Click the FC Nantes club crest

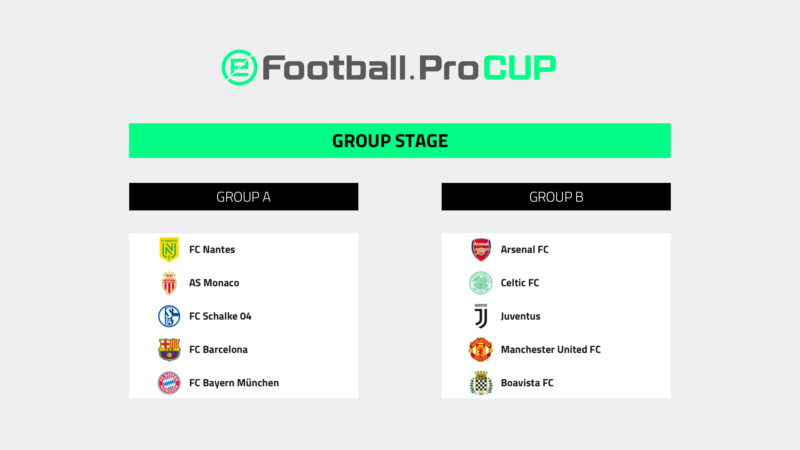coord(169,250)
